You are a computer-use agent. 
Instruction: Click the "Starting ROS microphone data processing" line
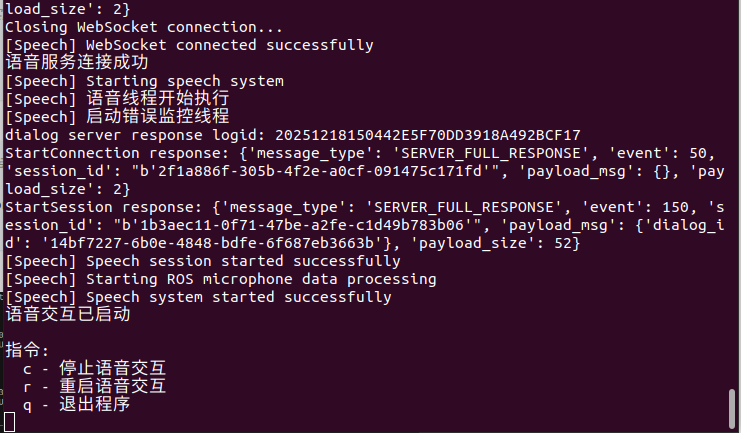click(220, 279)
